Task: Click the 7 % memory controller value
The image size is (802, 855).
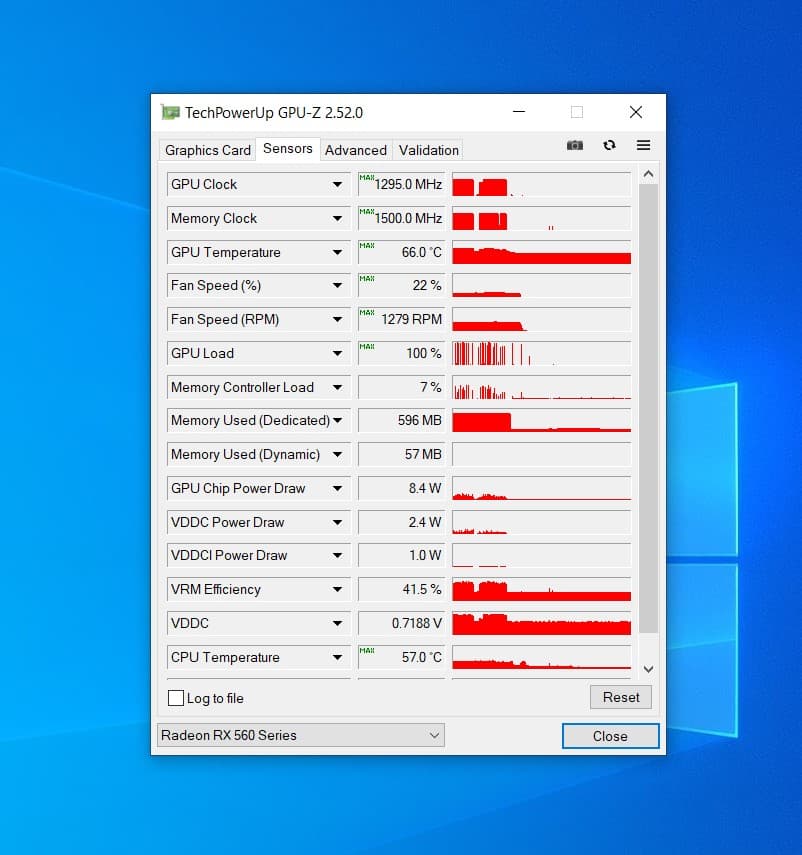Action: coord(402,387)
